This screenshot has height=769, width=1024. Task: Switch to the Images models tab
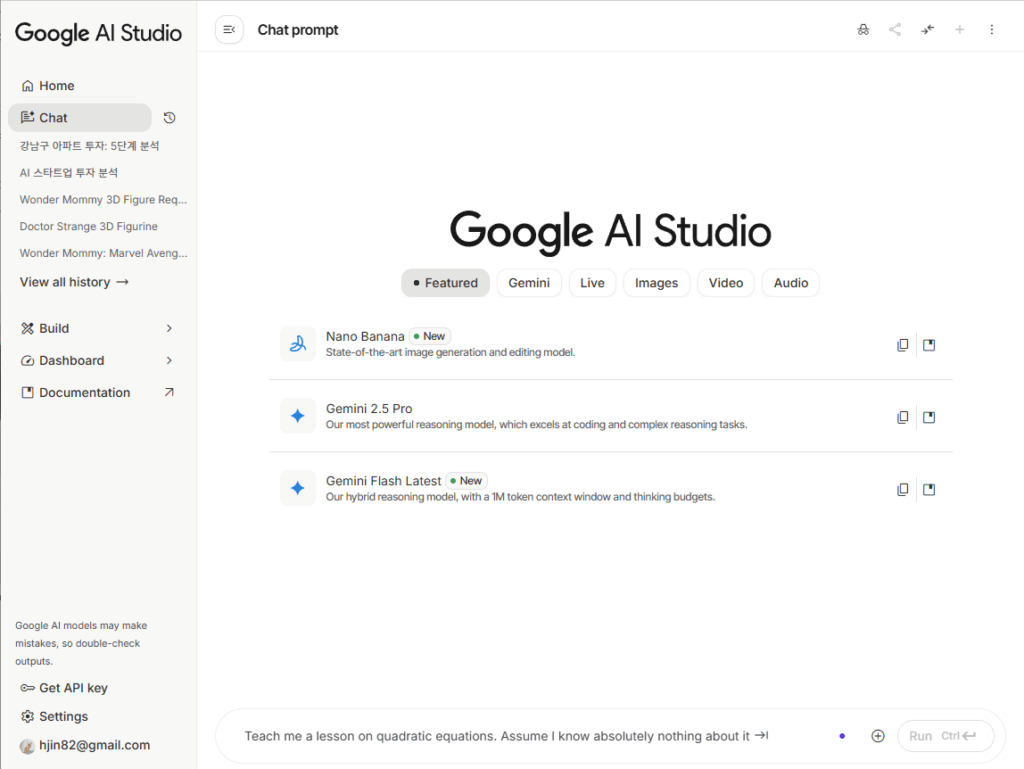pyautogui.click(x=656, y=283)
